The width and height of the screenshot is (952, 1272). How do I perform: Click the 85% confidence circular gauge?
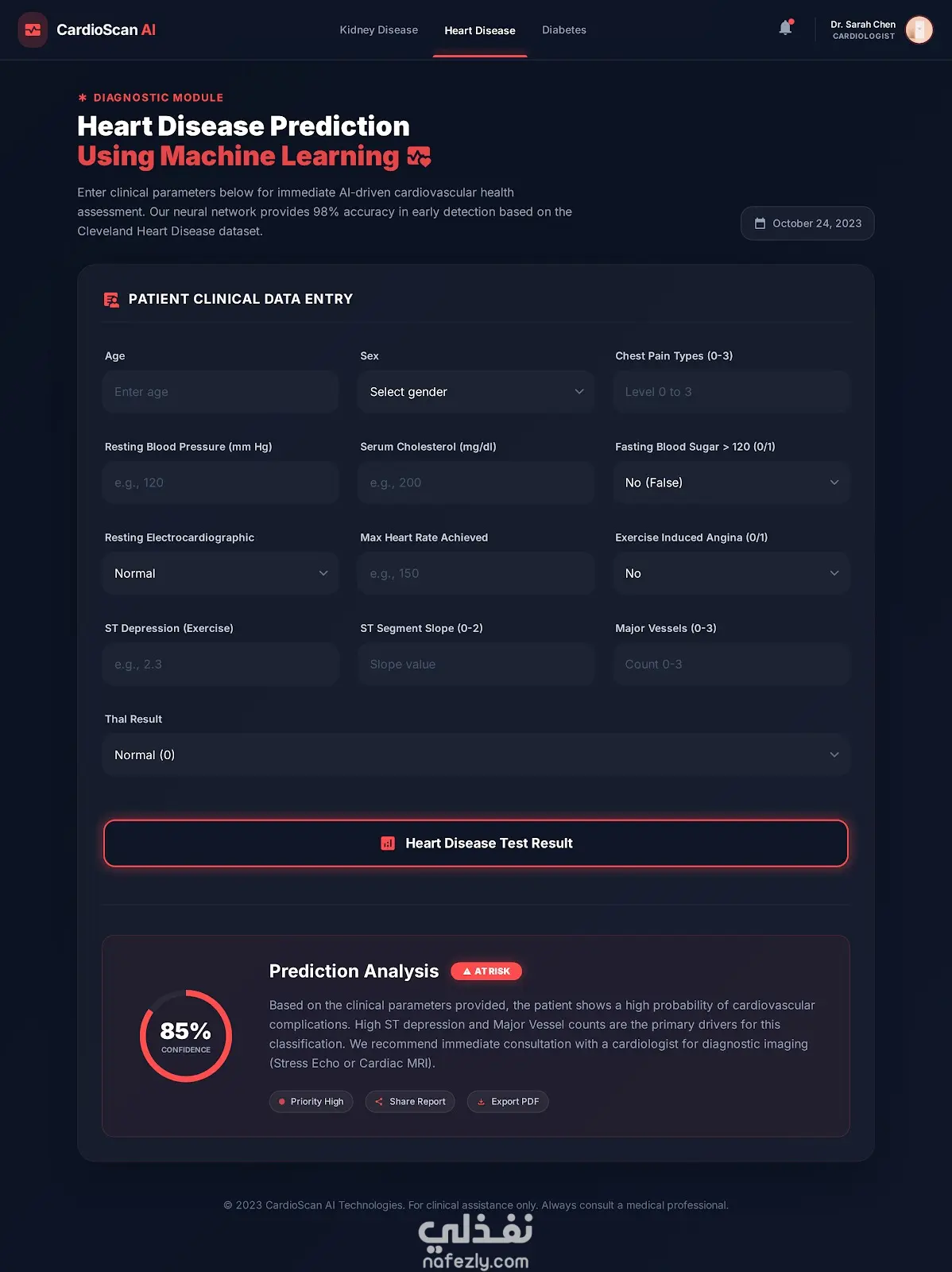[186, 1036]
